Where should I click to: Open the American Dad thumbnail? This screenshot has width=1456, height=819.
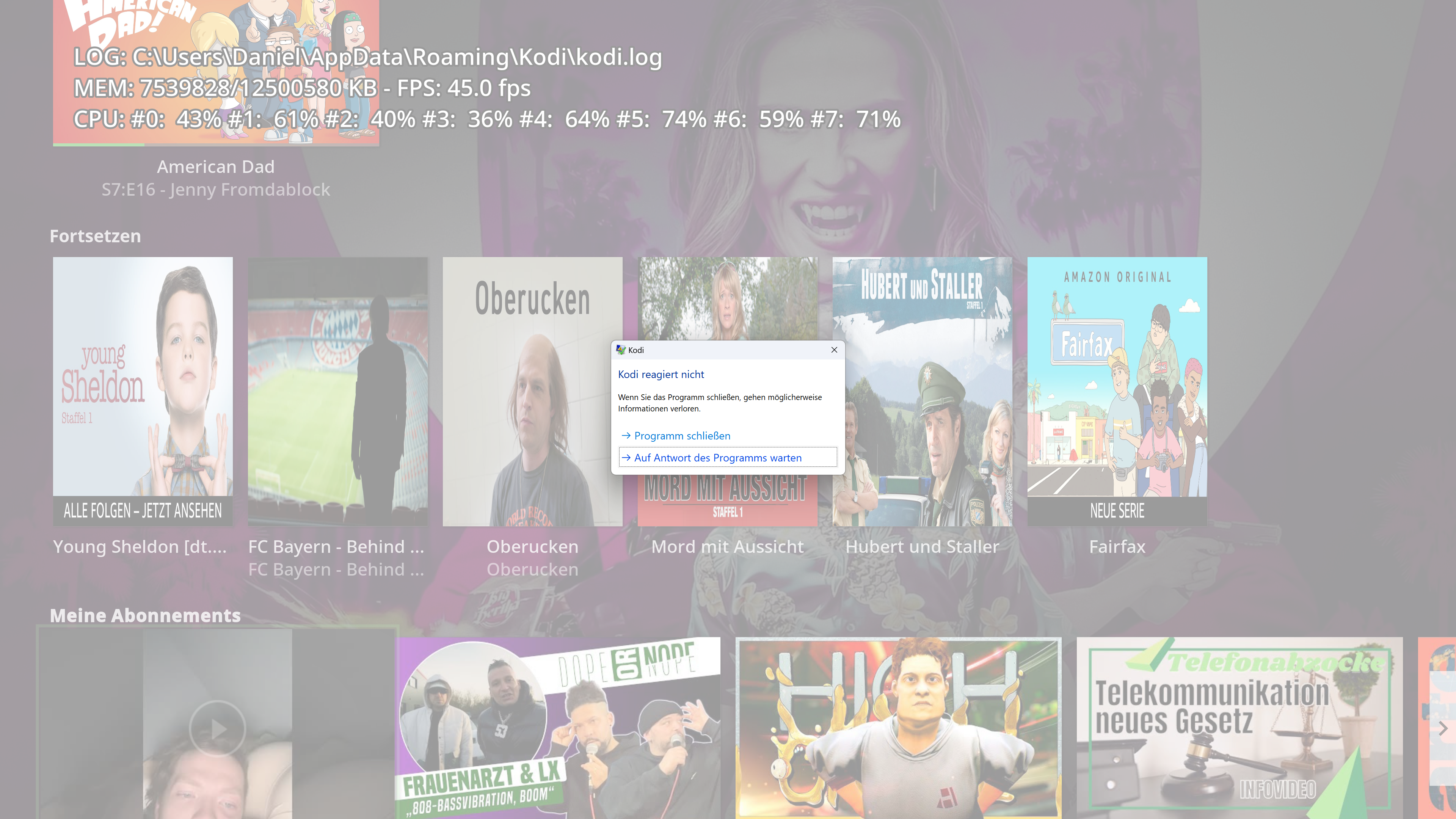click(216, 72)
